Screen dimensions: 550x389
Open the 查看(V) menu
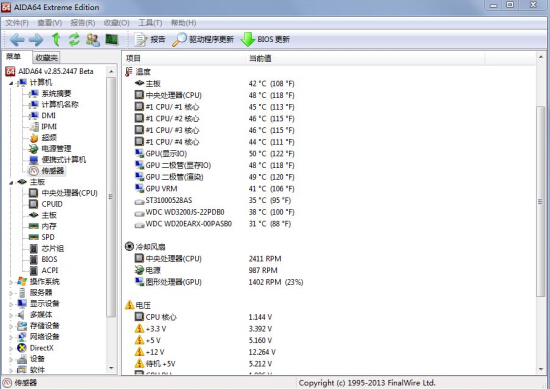[49, 23]
